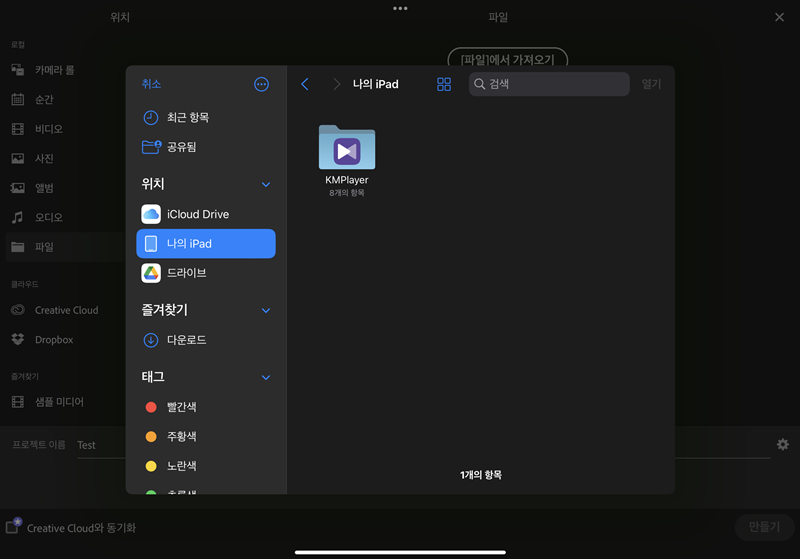Image resolution: width=800 pixels, height=559 pixels.
Task: Tap the 열기 open button
Action: (x=651, y=84)
